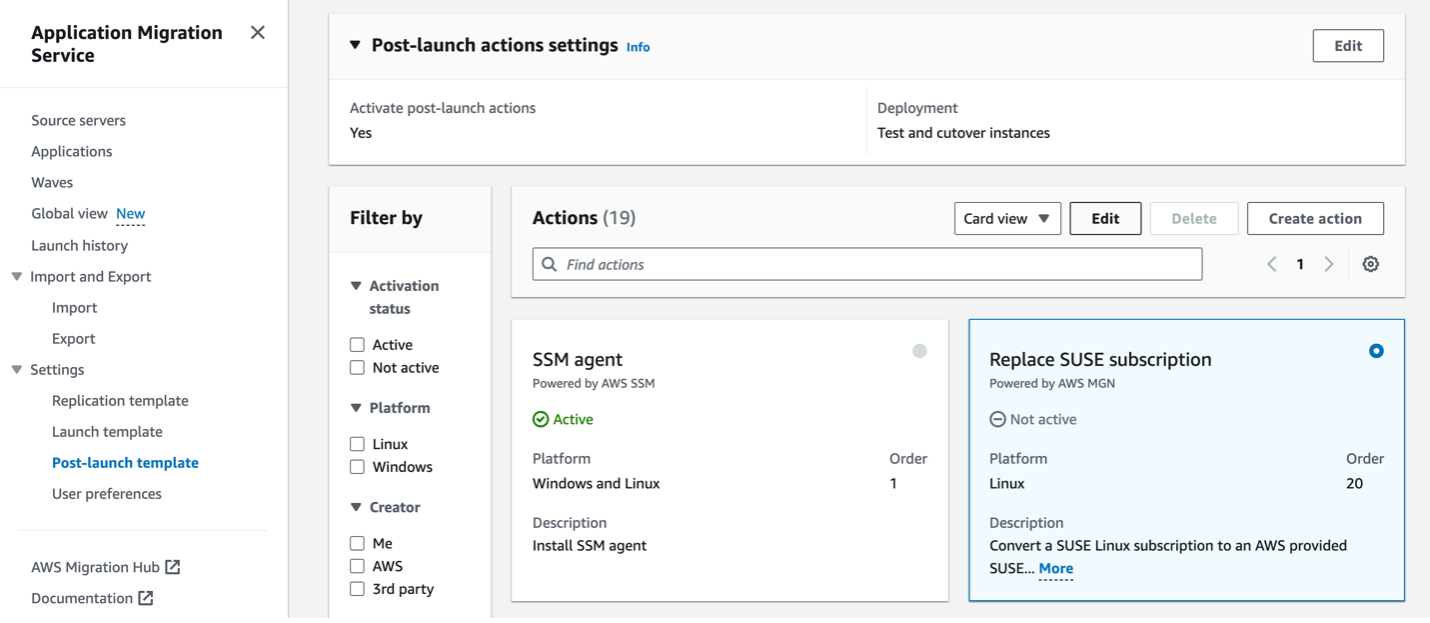Screen dimensions: 1430x623
Task: Open Info link beside Post-launch actions settings
Action: point(638,47)
